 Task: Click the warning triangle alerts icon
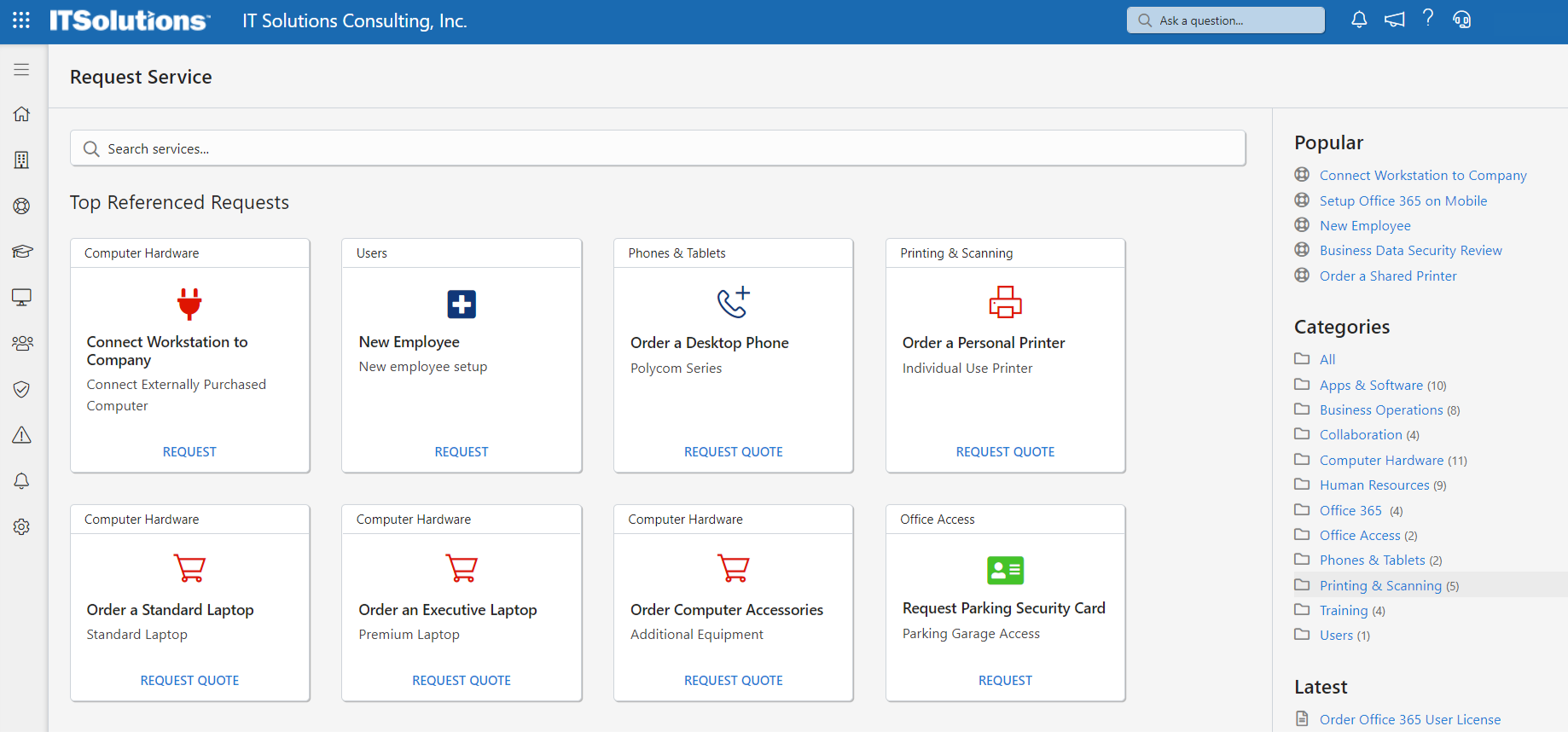[x=21, y=435]
